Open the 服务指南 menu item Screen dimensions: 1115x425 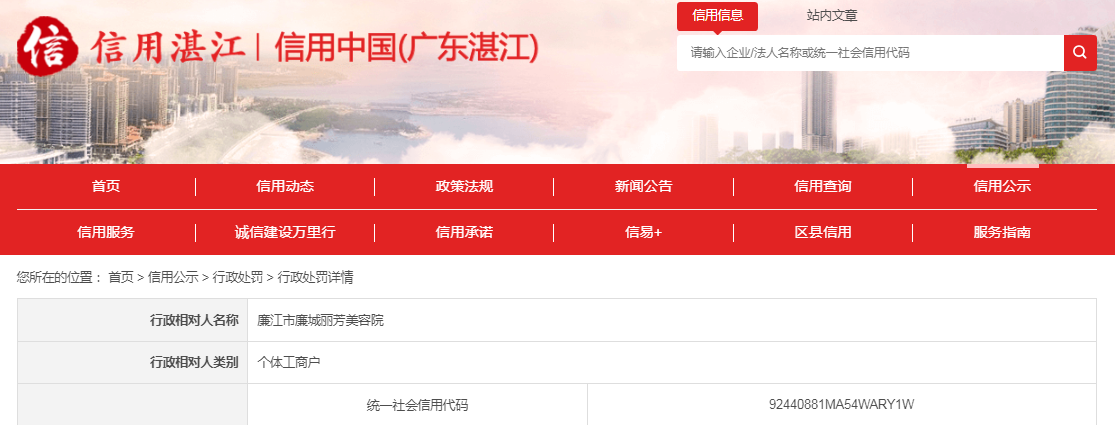(x=1002, y=232)
